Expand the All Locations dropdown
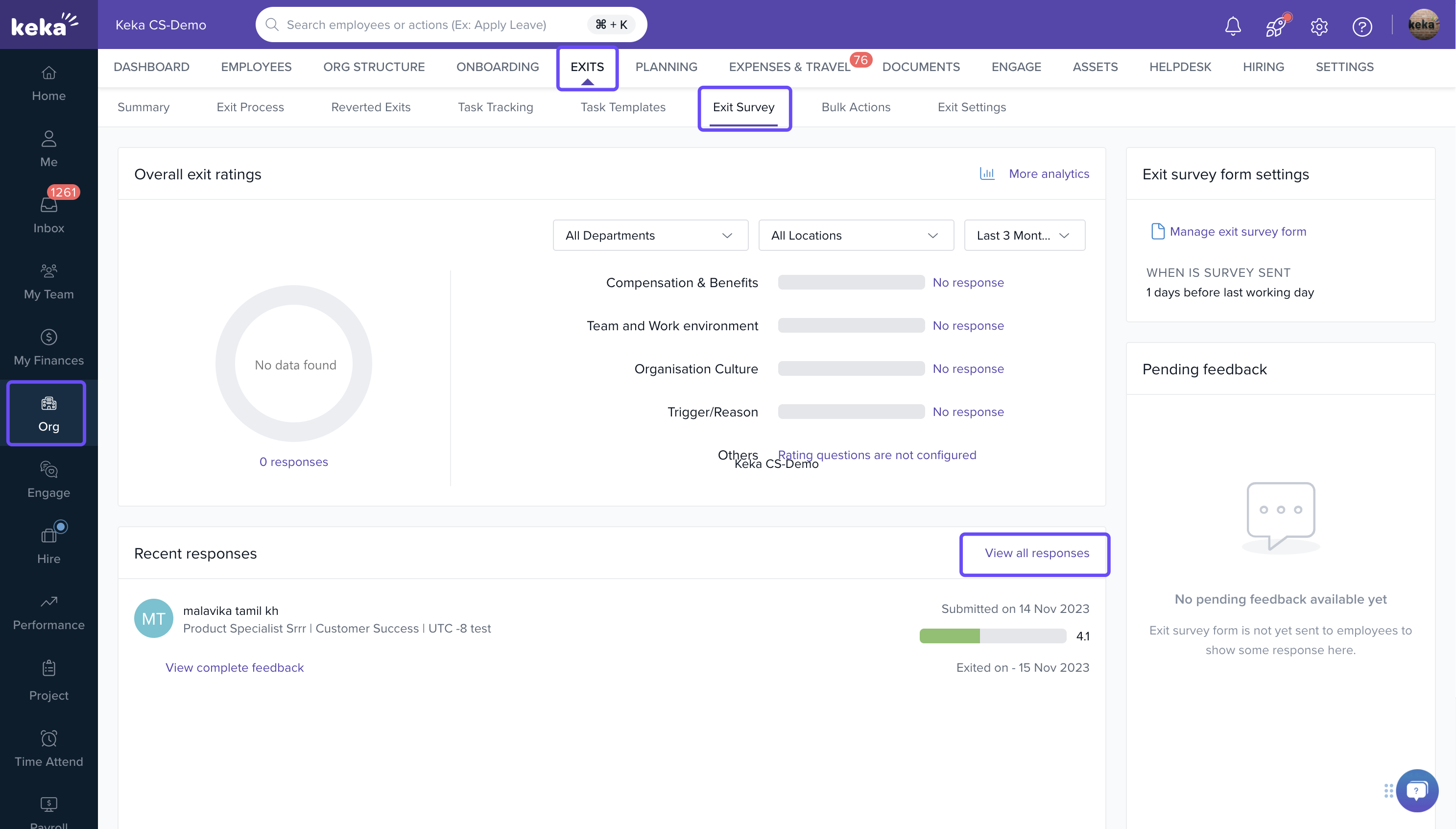The image size is (1456, 829). 855,235
